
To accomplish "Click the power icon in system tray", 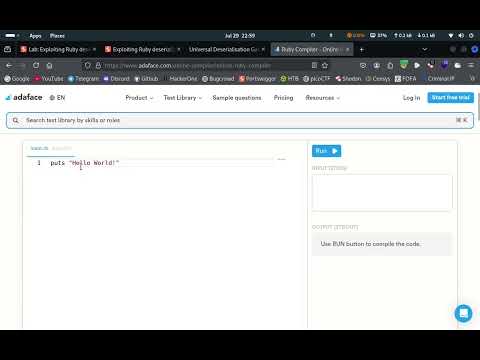I will (471, 36).
